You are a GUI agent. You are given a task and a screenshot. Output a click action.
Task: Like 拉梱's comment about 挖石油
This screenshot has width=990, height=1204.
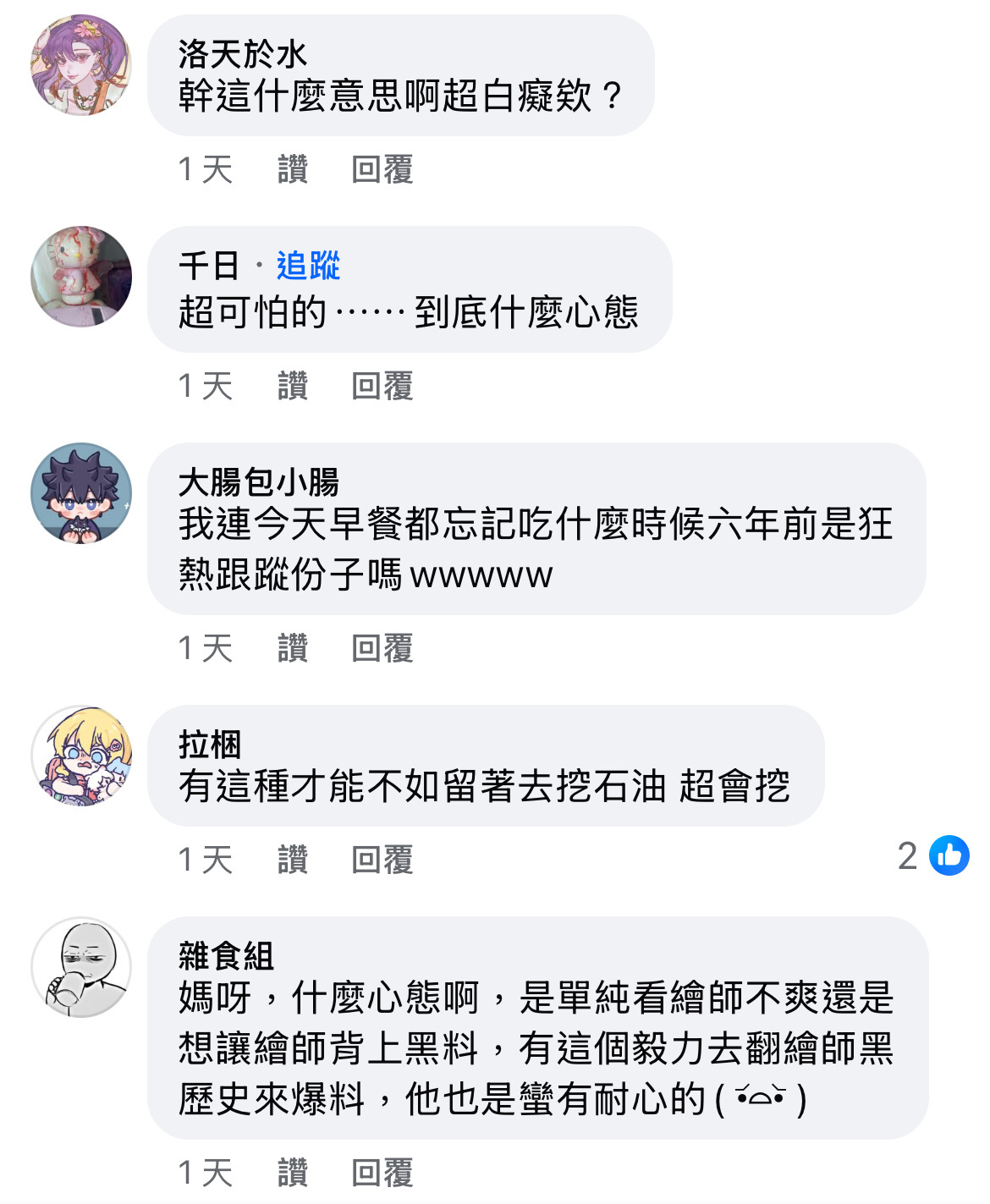(293, 860)
